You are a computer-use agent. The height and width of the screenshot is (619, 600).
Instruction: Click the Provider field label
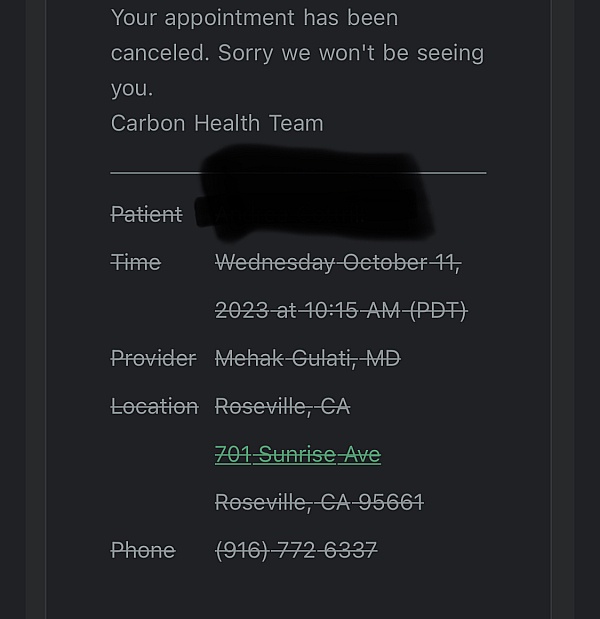[153, 359]
